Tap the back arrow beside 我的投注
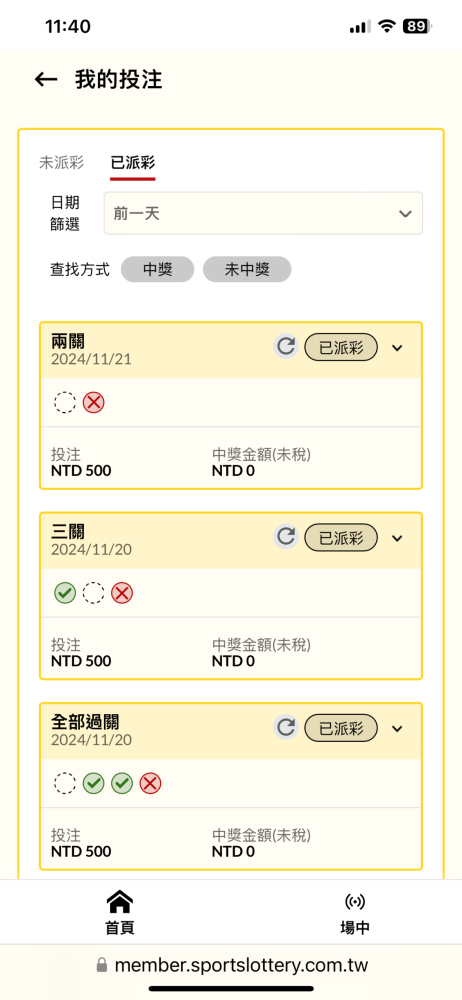The image size is (462, 1000). tap(46, 80)
